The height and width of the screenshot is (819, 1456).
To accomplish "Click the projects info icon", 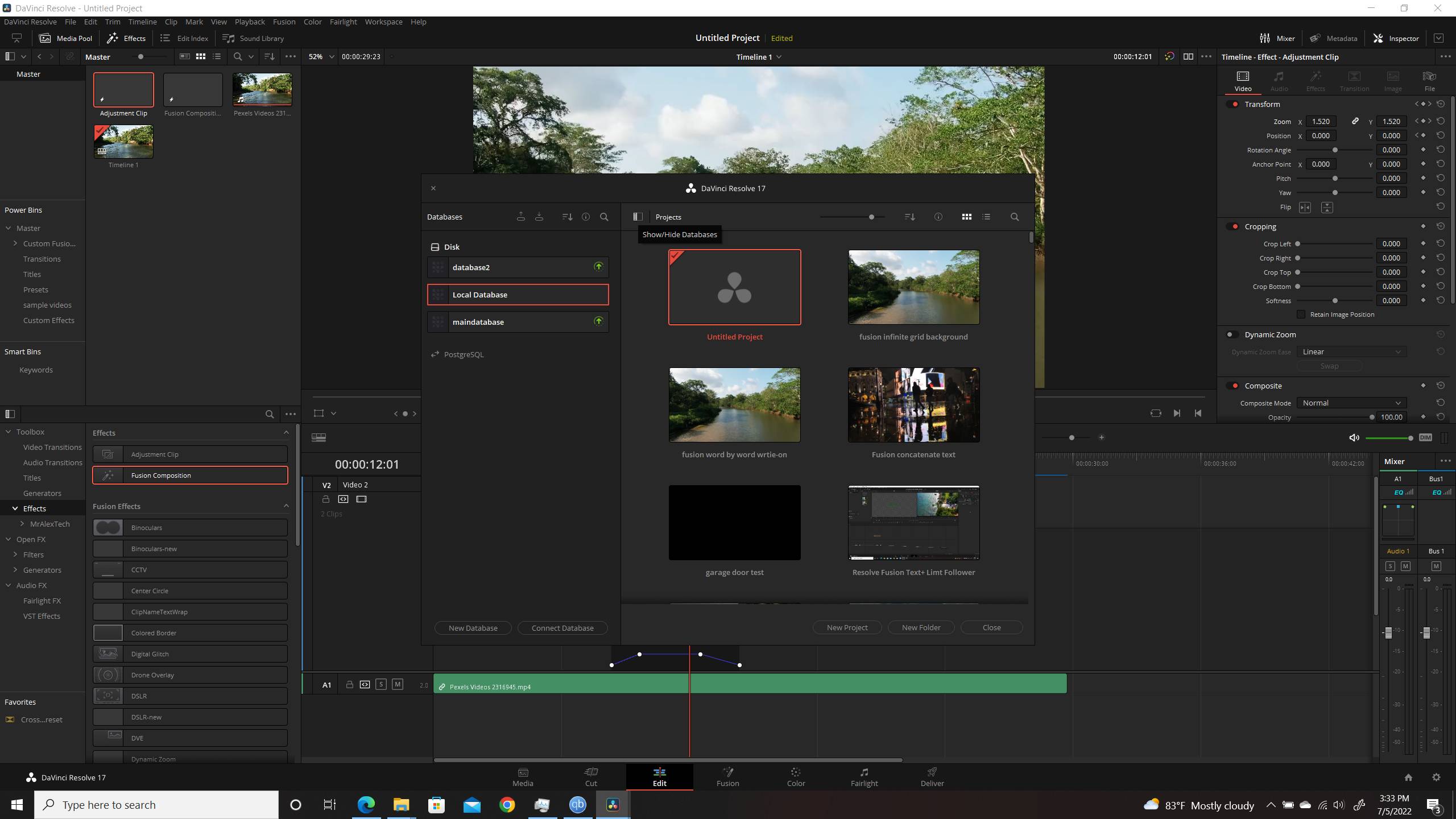I will tap(938, 217).
